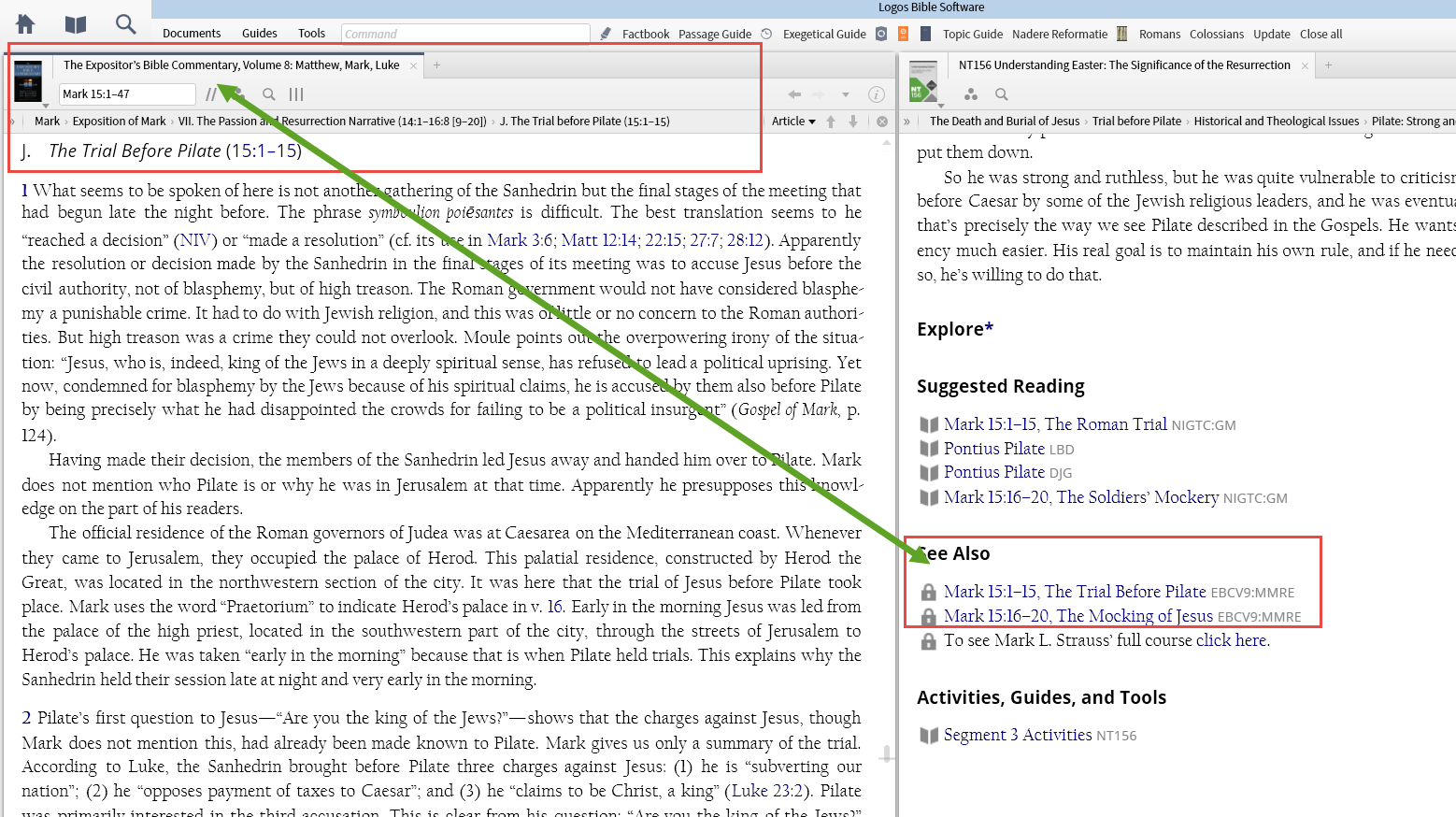Open the Segment 3 Activities link
This screenshot has width=1456, height=817.
pos(1018,735)
